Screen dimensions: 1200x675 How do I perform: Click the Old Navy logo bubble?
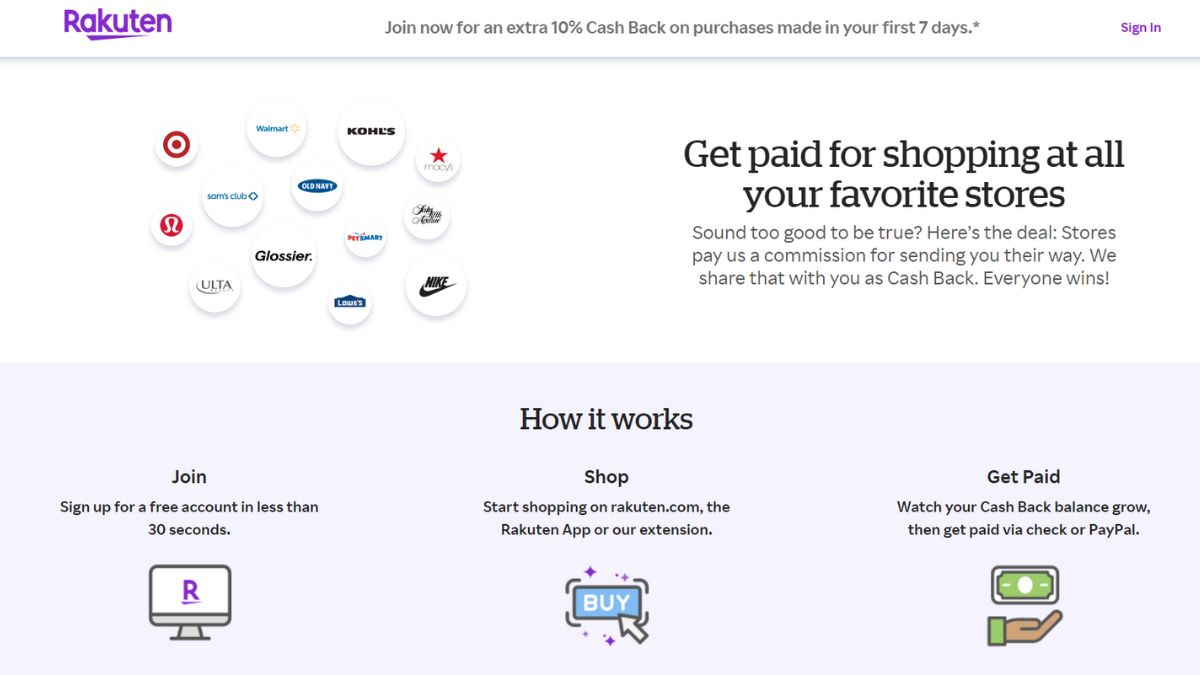(x=316, y=186)
